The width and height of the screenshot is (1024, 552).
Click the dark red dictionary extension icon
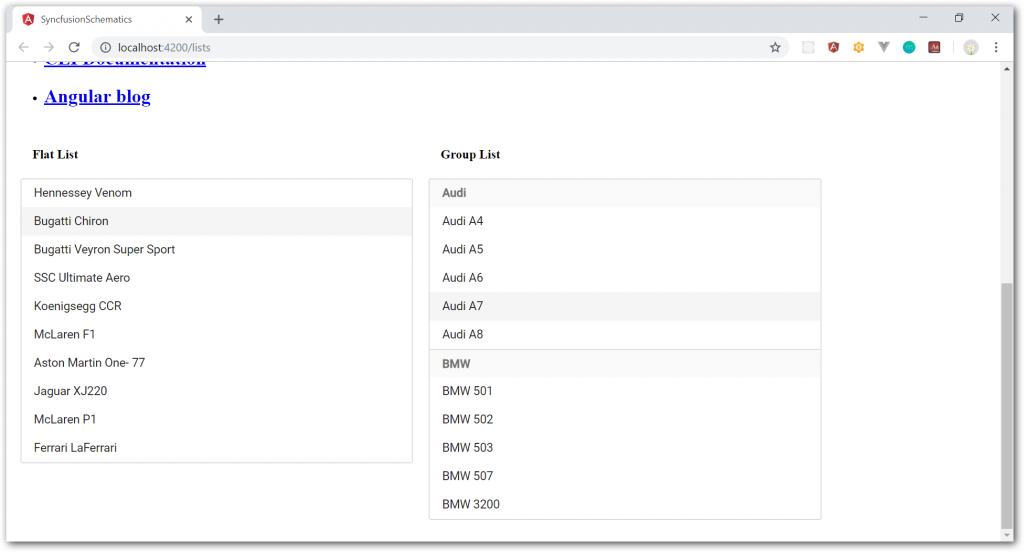(934, 47)
